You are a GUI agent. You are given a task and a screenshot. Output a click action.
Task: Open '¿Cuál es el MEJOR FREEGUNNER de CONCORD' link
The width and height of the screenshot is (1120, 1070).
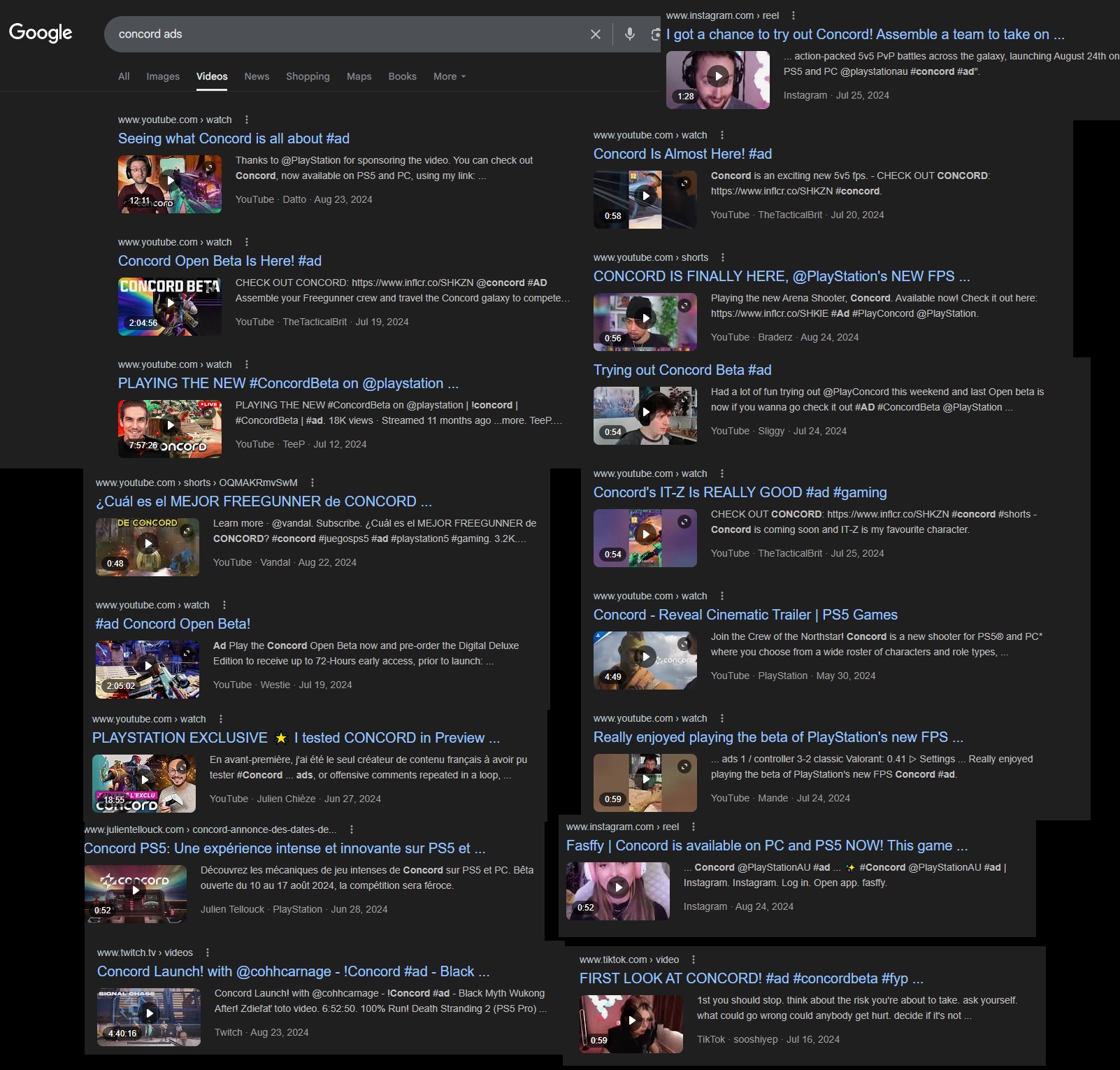pyautogui.click(x=264, y=501)
